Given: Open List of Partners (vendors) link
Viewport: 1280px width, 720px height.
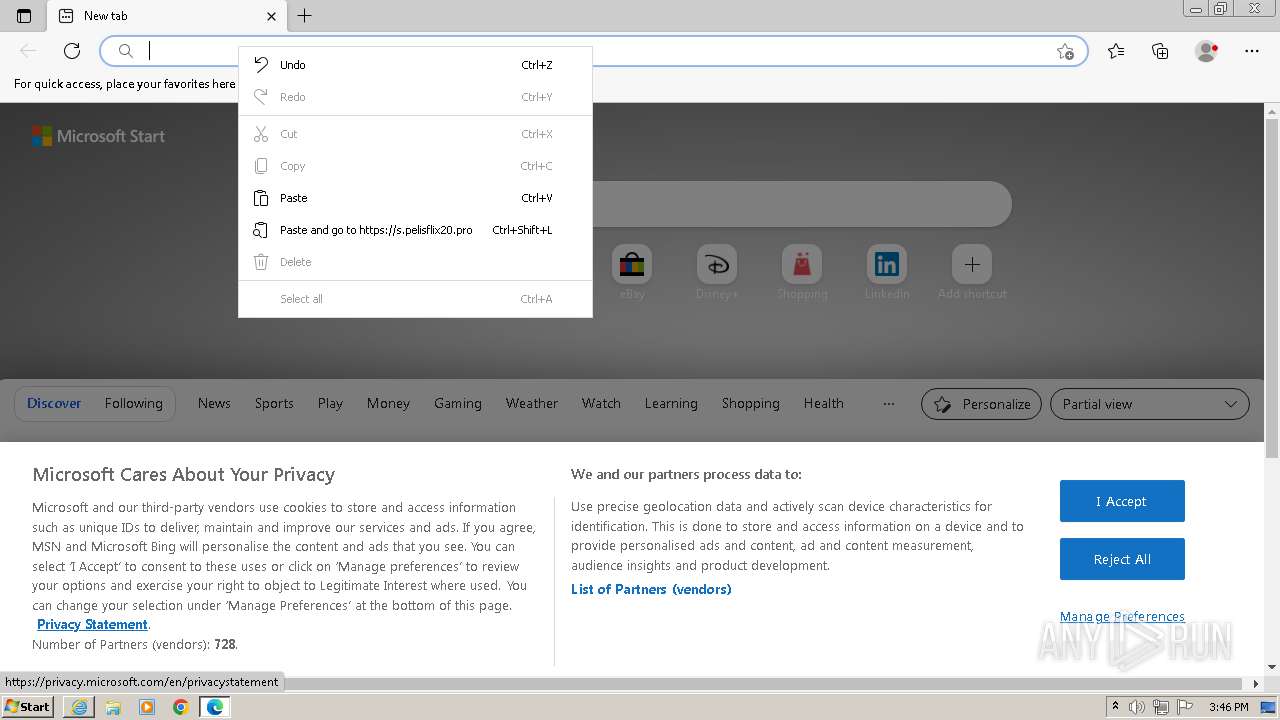Looking at the screenshot, I should point(651,589).
